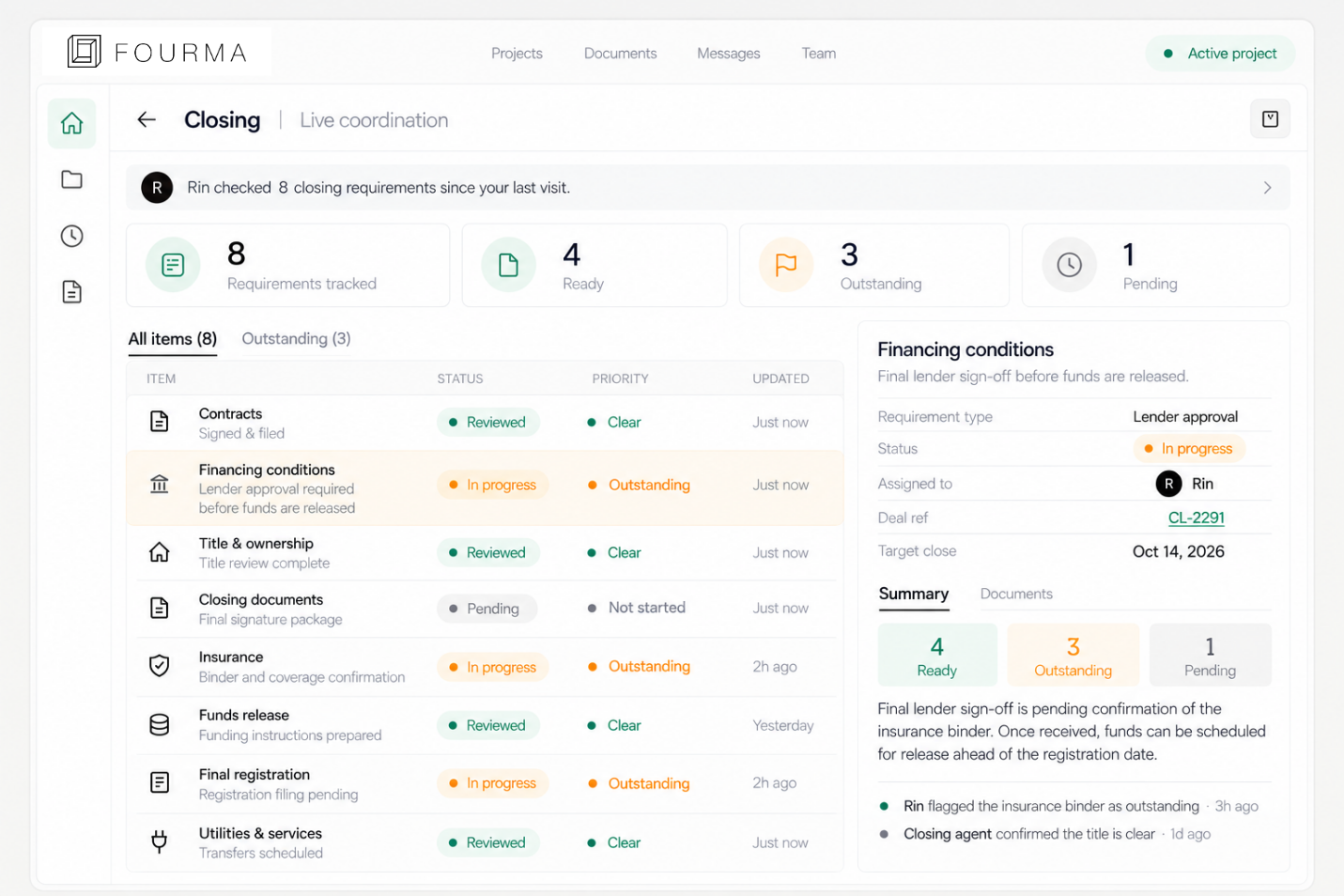Click the plug icon for Utilities & services
Screen dimensions: 1344x896
point(160,842)
